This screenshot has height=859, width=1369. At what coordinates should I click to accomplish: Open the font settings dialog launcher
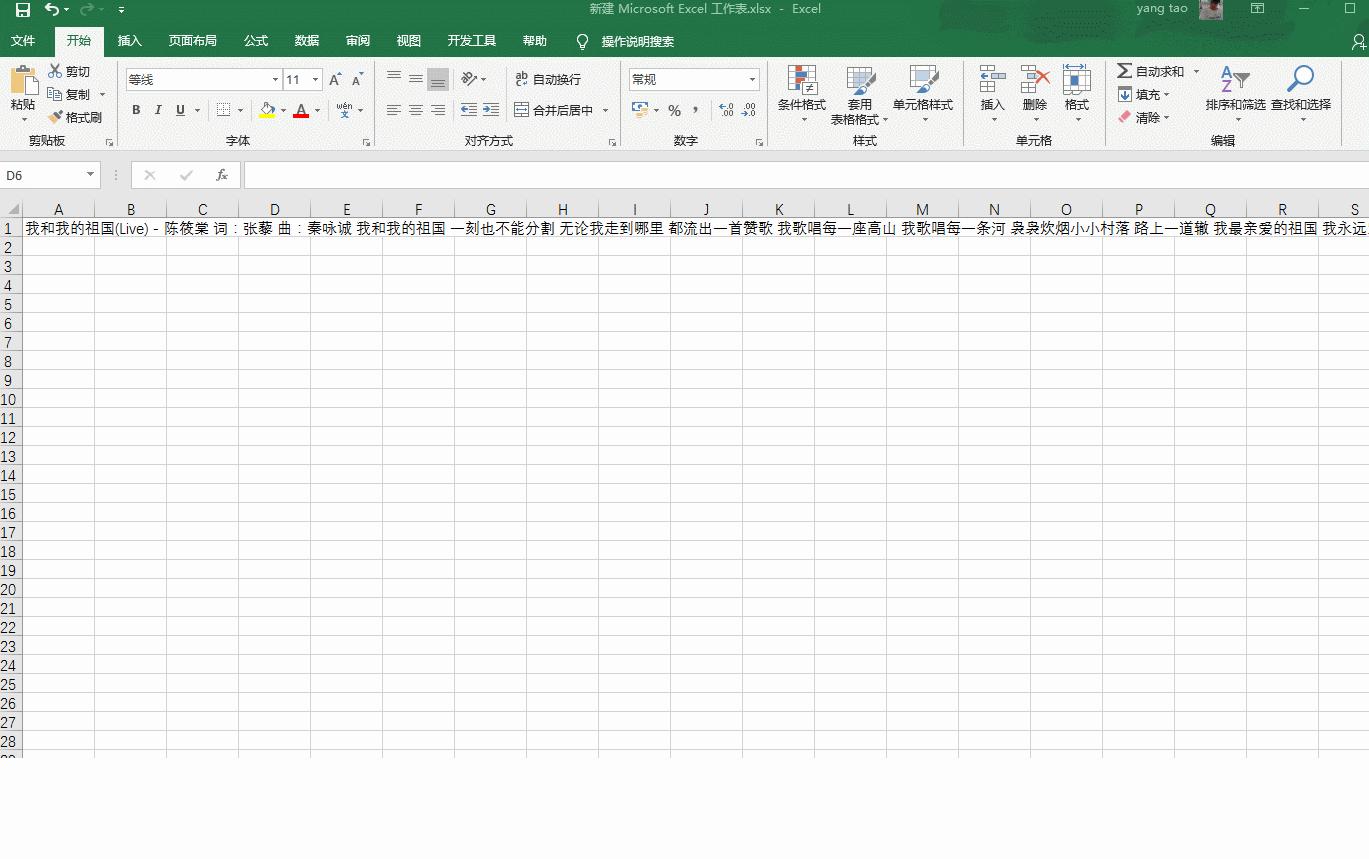tap(366, 142)
